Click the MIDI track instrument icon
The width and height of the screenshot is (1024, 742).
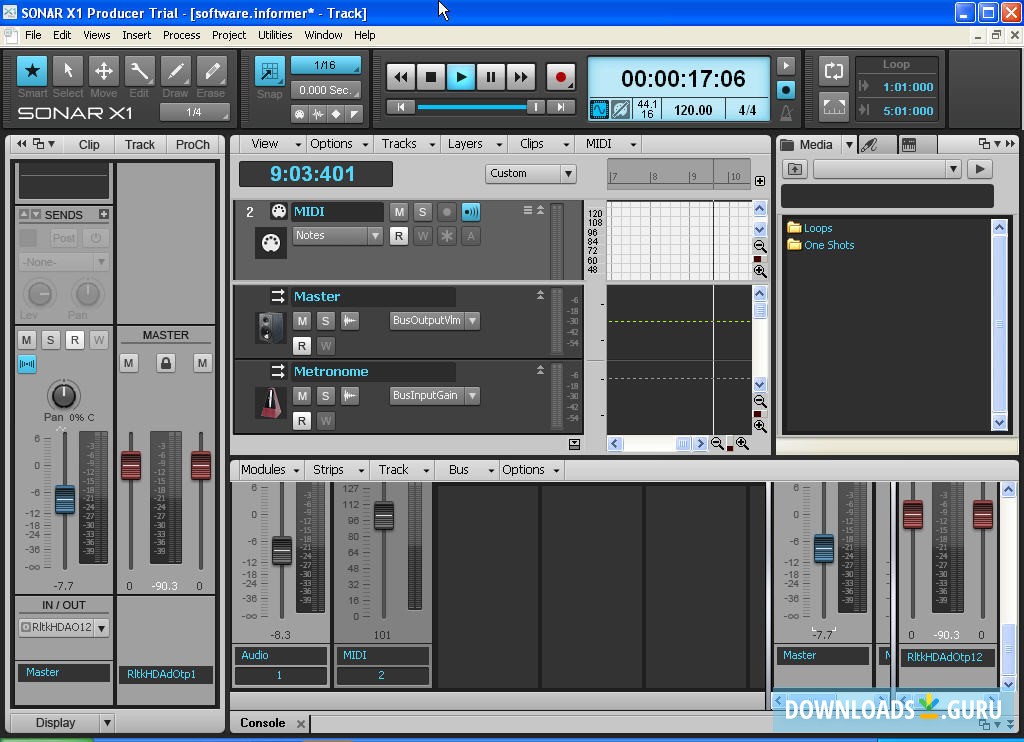click(270, 244)
